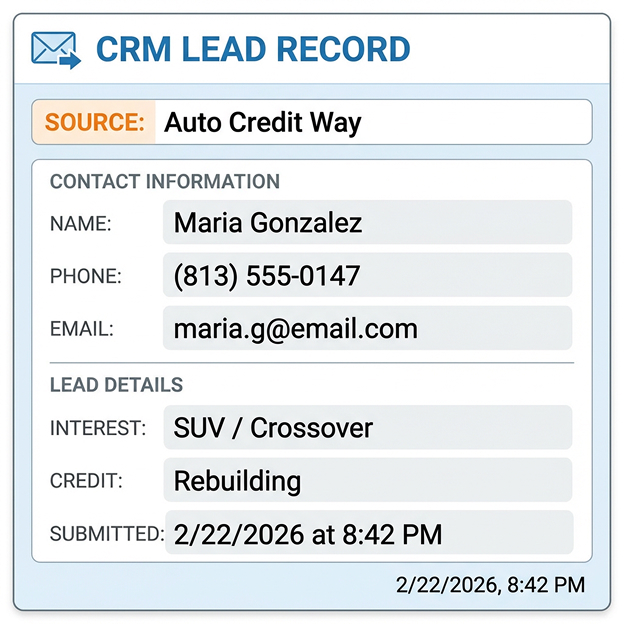This screenshot has height=624, width=624.
Task: Click the CONTACT INFORMATION section heading
Action: pos(165,182)
